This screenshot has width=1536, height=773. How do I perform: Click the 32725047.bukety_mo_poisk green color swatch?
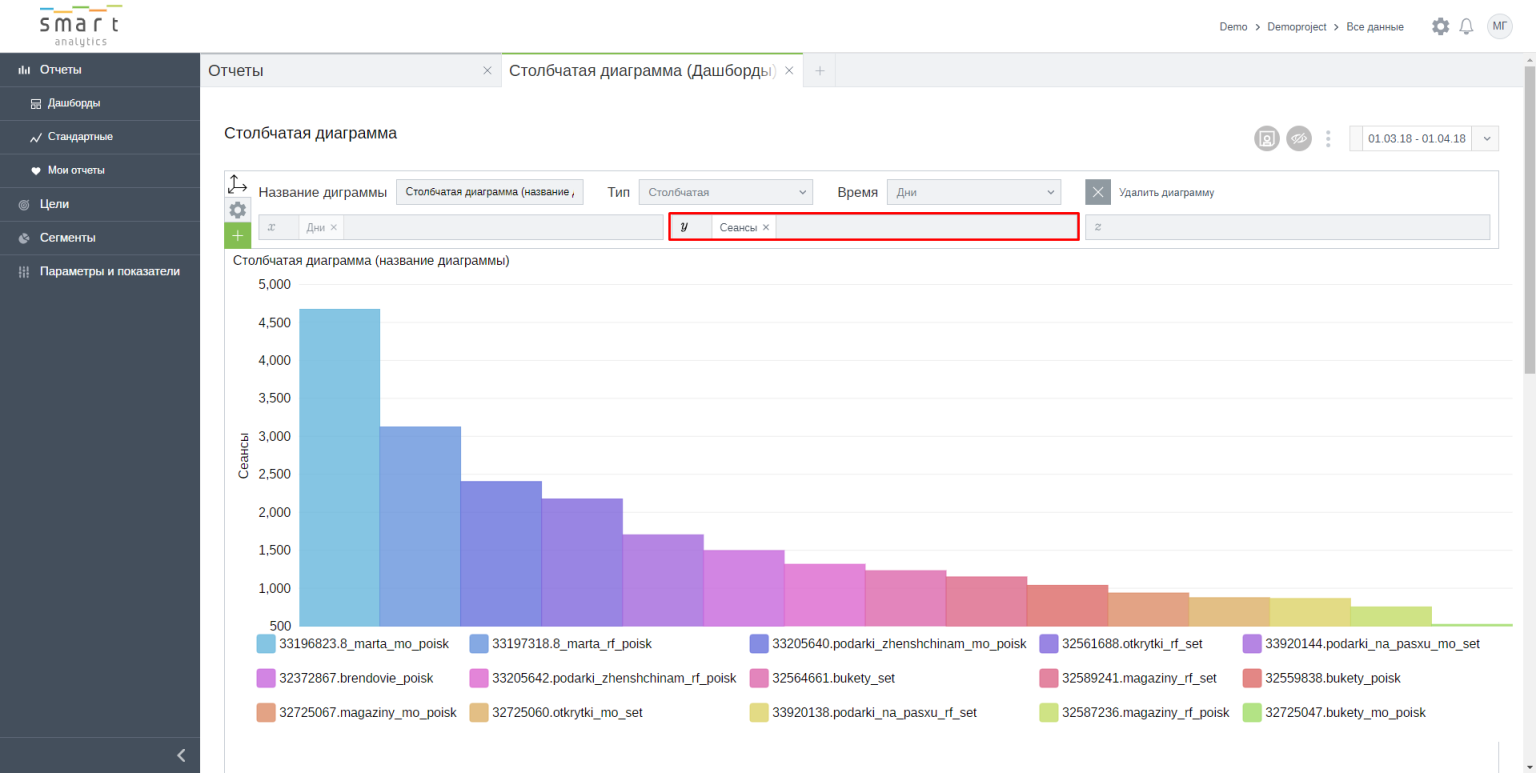[x=1251, y=712]
